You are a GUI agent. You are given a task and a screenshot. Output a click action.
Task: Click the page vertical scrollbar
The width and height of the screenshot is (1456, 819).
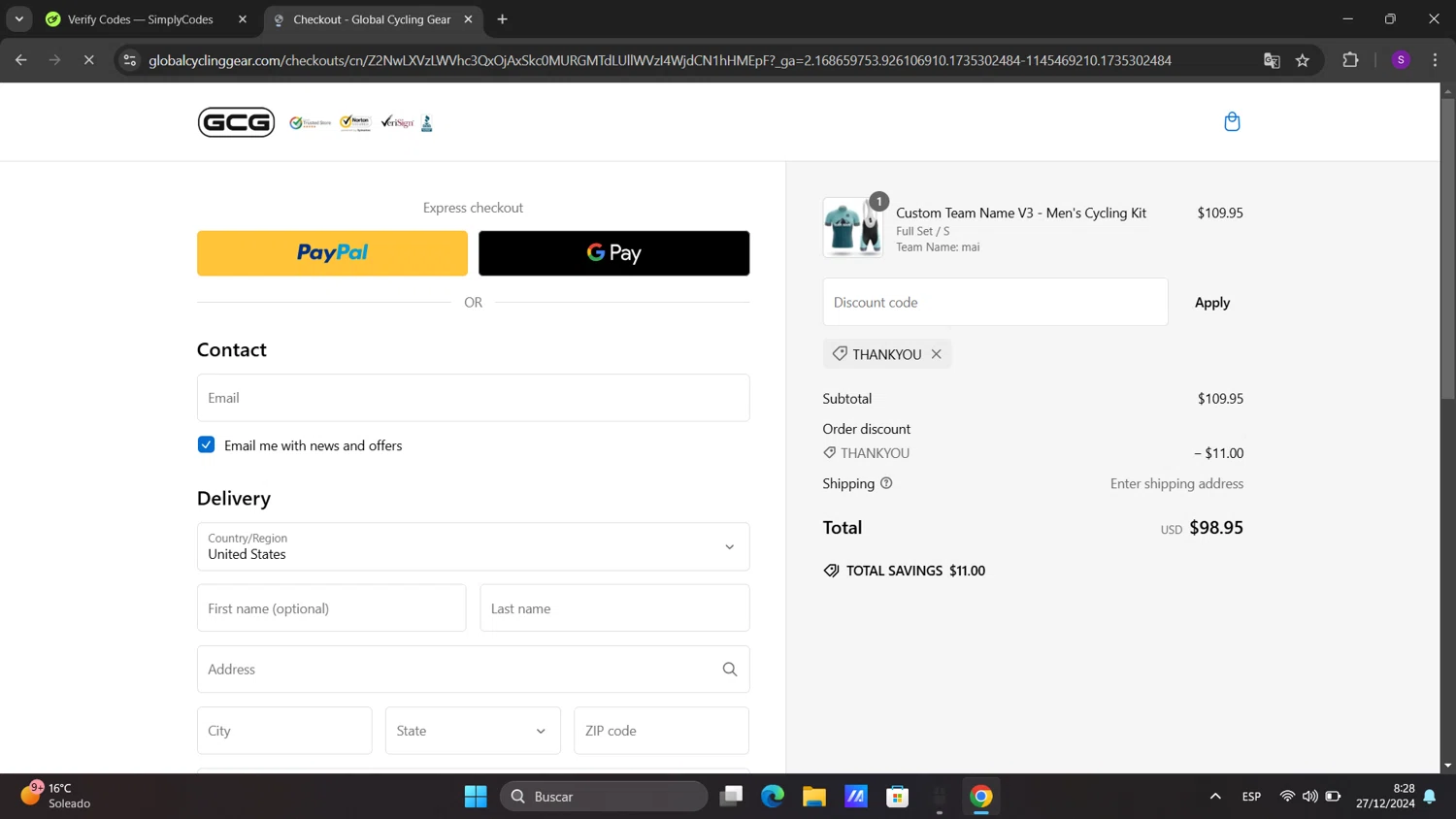(1447, 247)
